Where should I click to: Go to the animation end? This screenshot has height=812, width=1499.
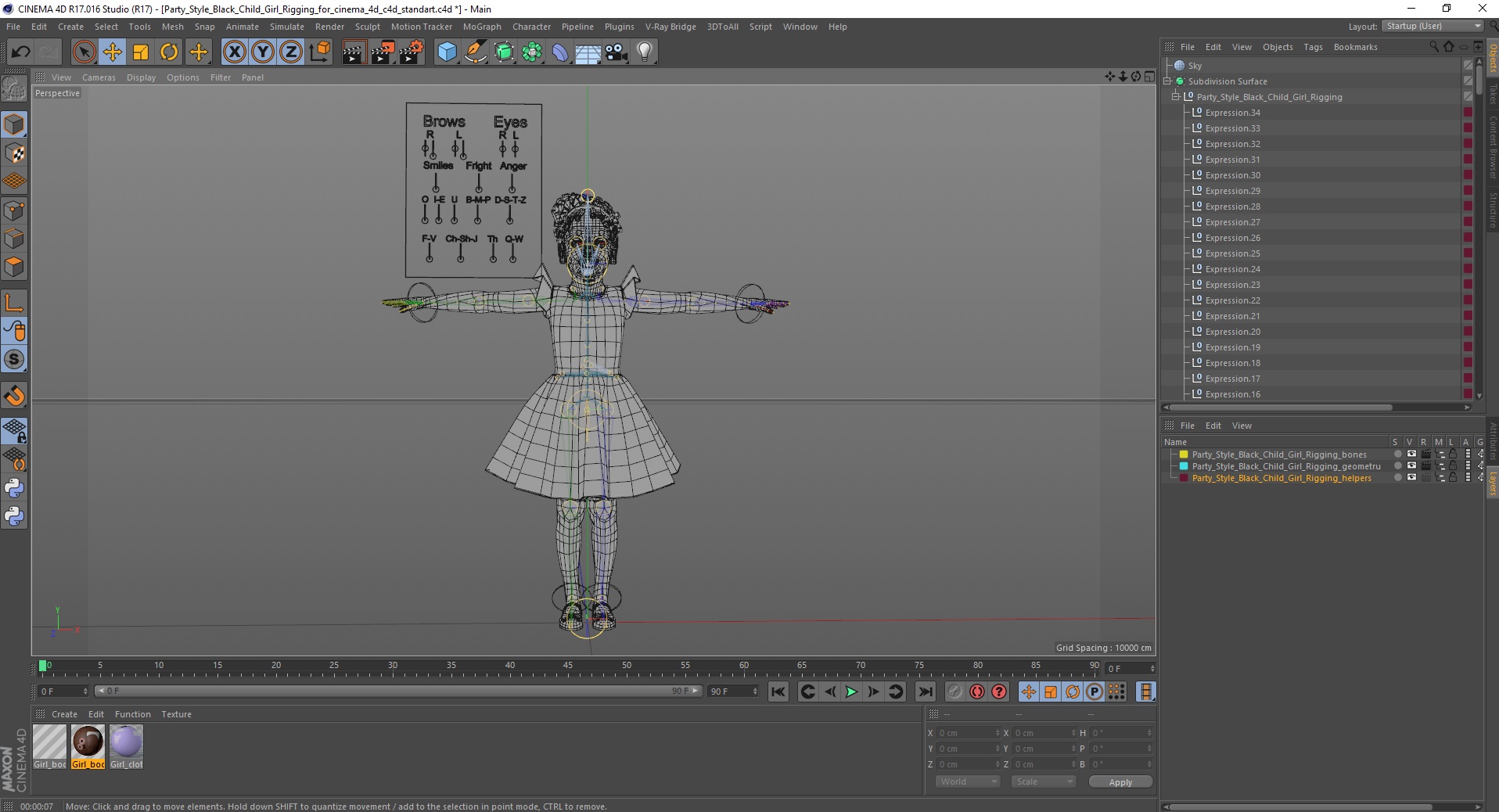tap(925, 692)
